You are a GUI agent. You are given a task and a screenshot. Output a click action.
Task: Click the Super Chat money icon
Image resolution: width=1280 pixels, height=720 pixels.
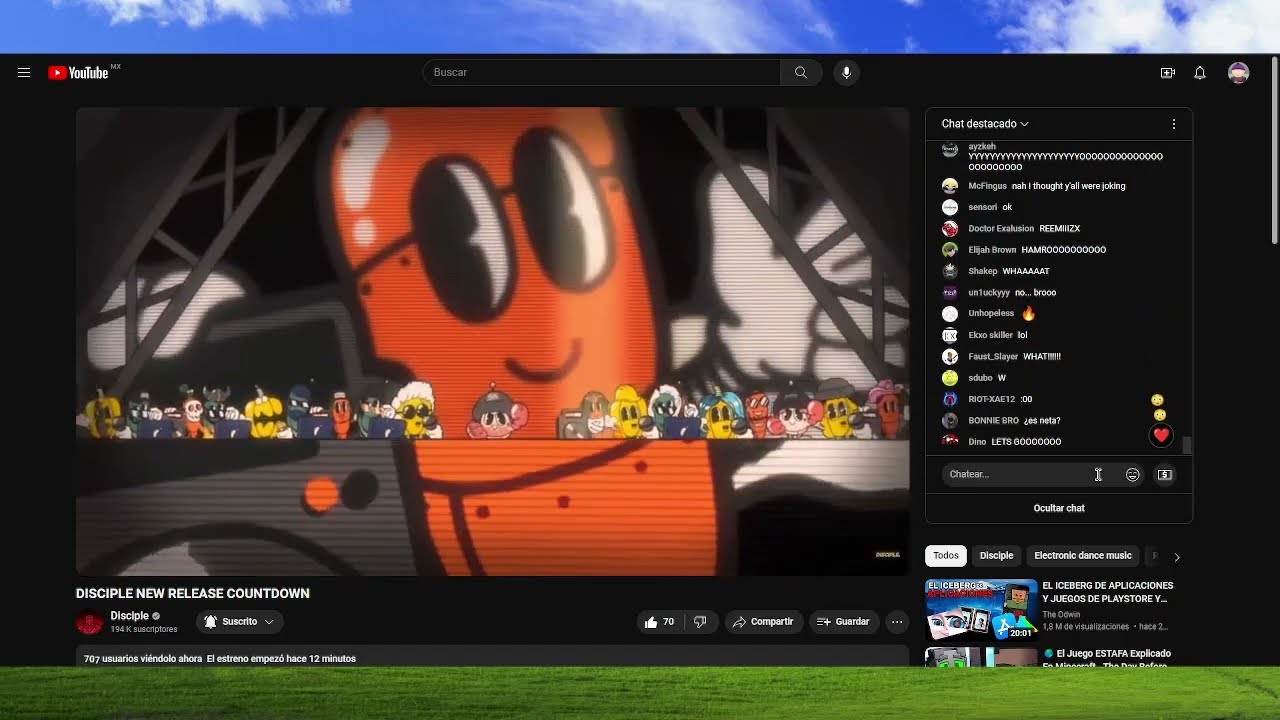(x=1165, y=475)
